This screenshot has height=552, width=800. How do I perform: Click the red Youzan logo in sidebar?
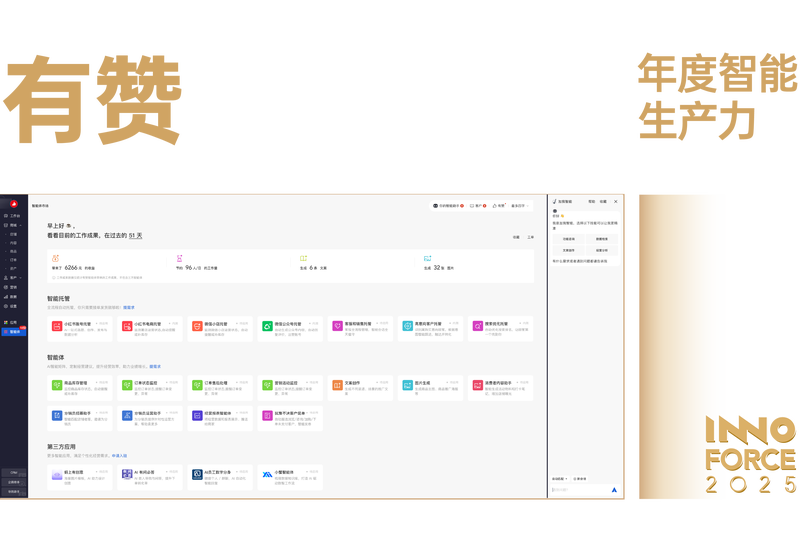click(x=14, y=204)
